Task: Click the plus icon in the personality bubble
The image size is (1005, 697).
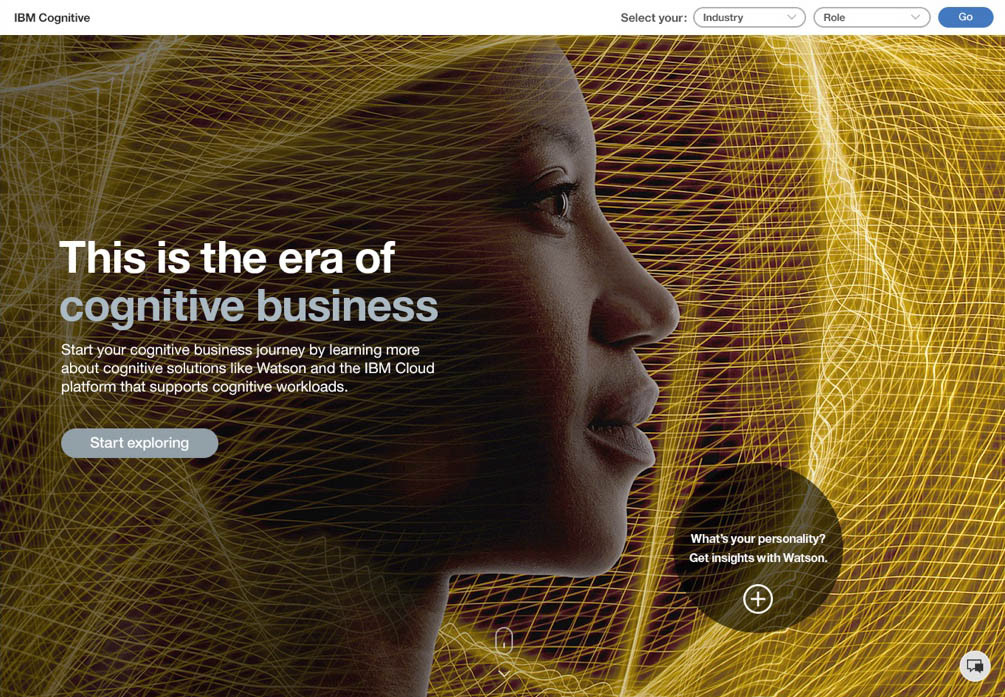Action: click(758, 599)
